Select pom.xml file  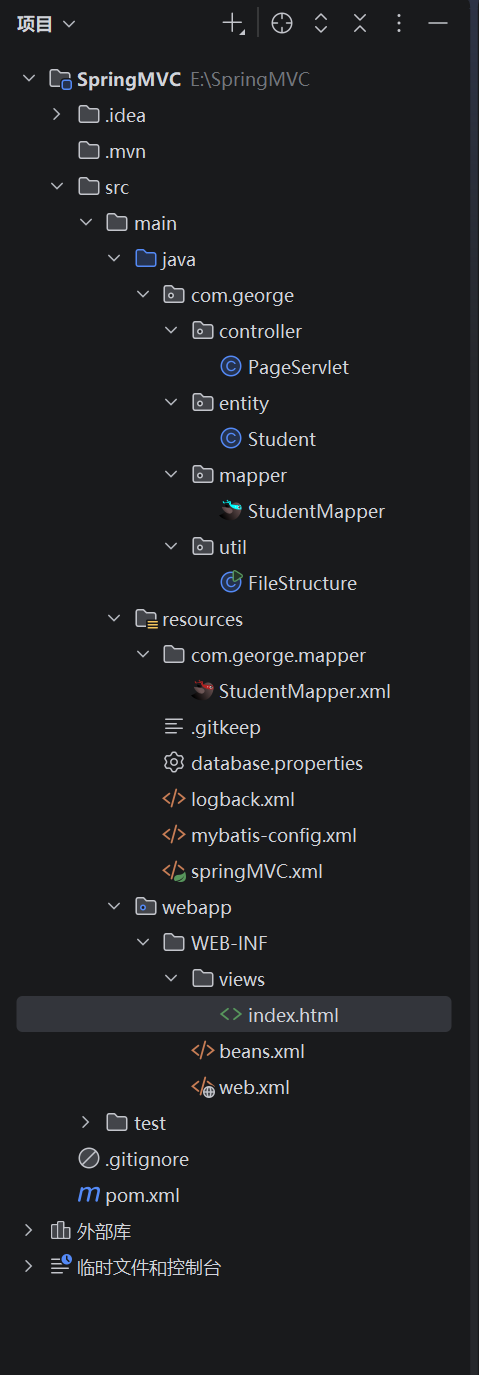142,1195
